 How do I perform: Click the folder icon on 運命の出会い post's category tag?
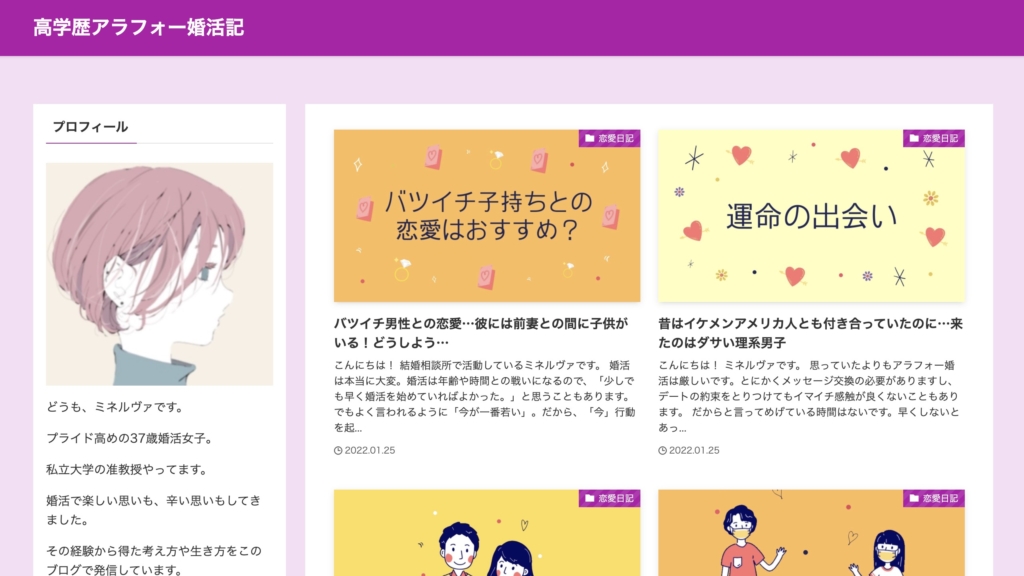click(x=914, y=138)
